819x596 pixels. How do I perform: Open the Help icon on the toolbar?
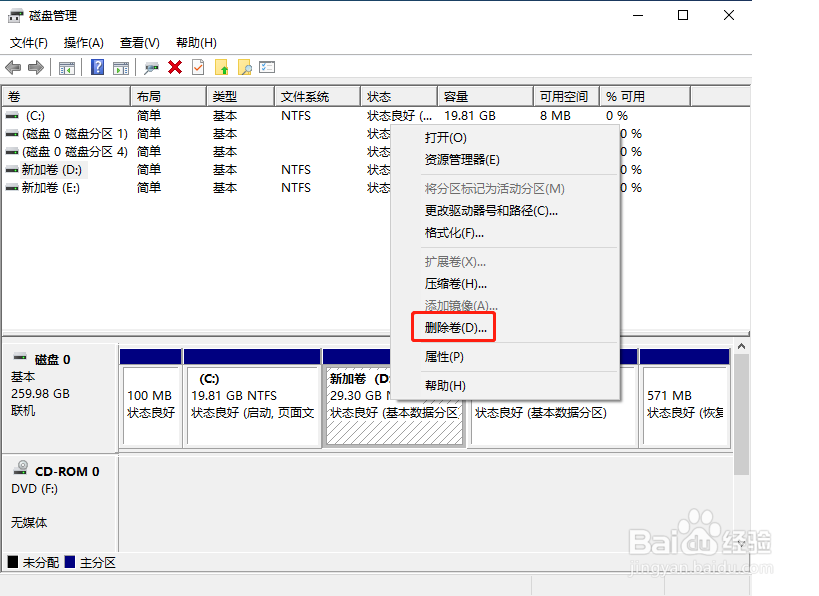(x=96, y=67)
